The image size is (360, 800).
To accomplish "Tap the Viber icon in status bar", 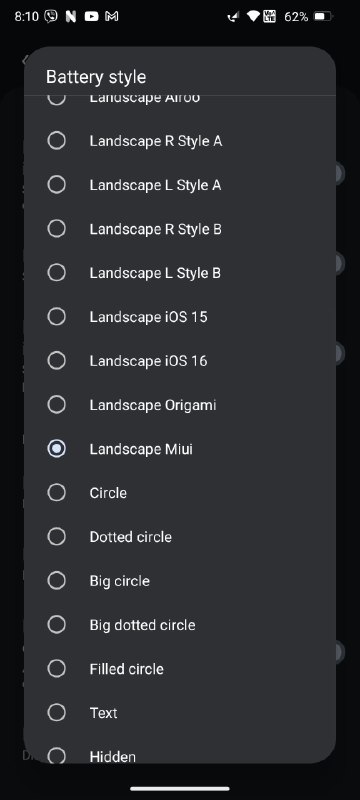I will point(51,16).
